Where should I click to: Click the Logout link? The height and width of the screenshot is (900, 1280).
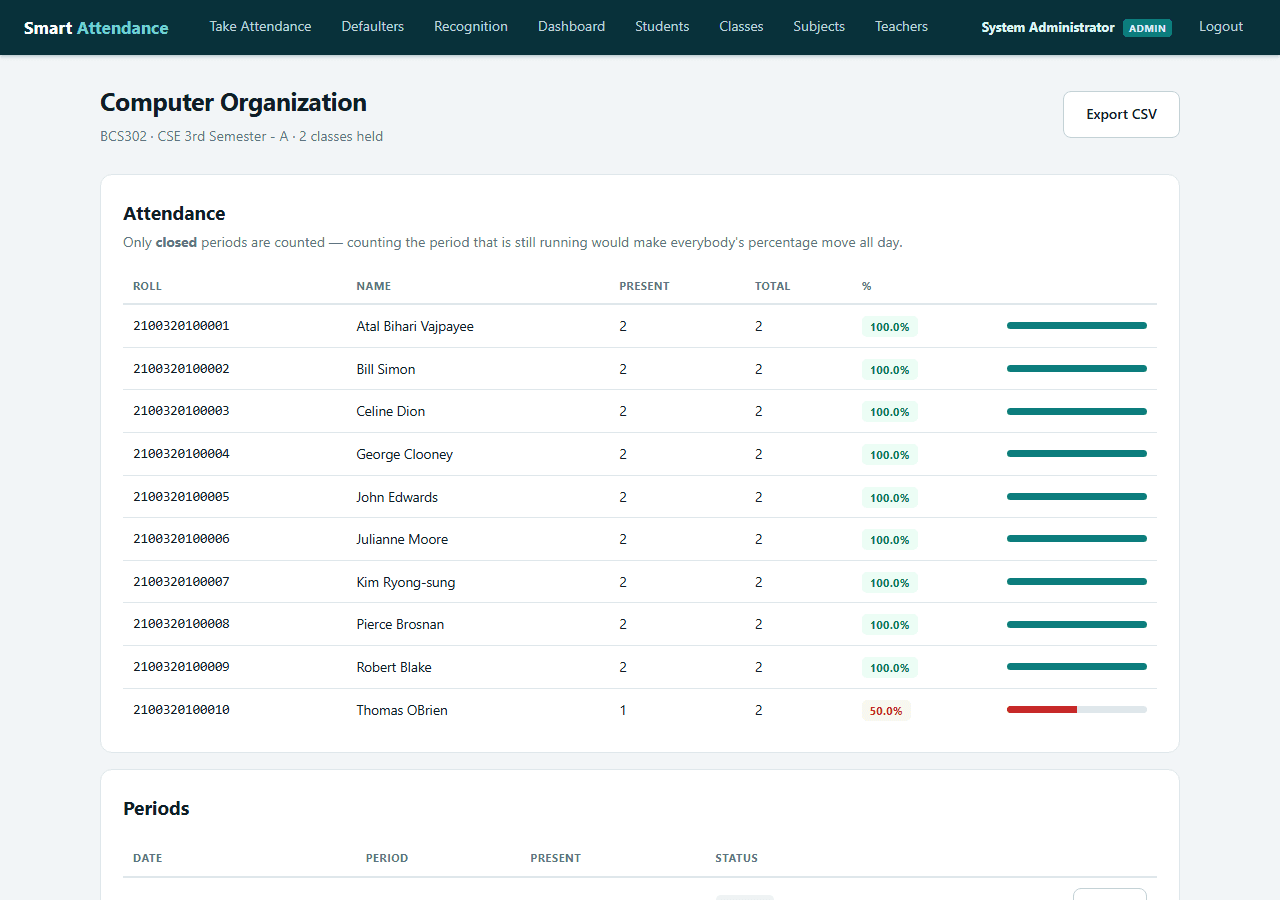pos(1221,27)
